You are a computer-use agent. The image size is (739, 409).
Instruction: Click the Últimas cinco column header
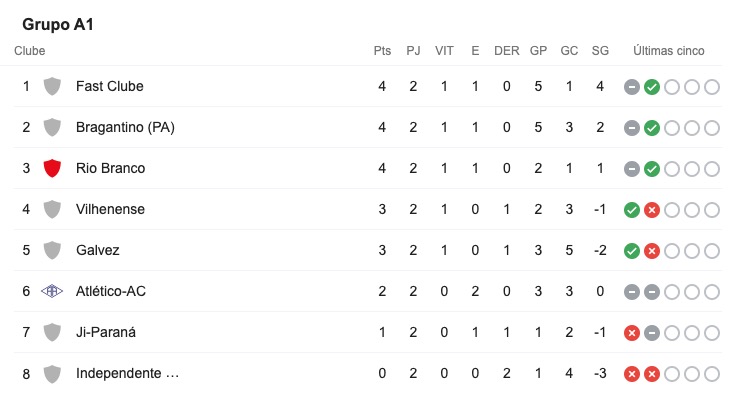pyautogui.click(x=669, y=51)
